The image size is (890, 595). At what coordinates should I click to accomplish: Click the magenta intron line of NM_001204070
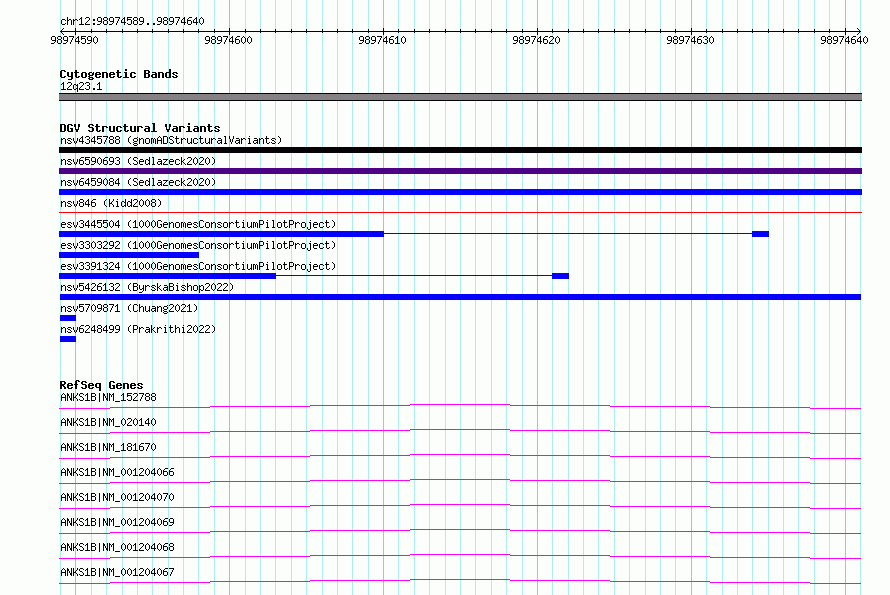tap(460, 506)
